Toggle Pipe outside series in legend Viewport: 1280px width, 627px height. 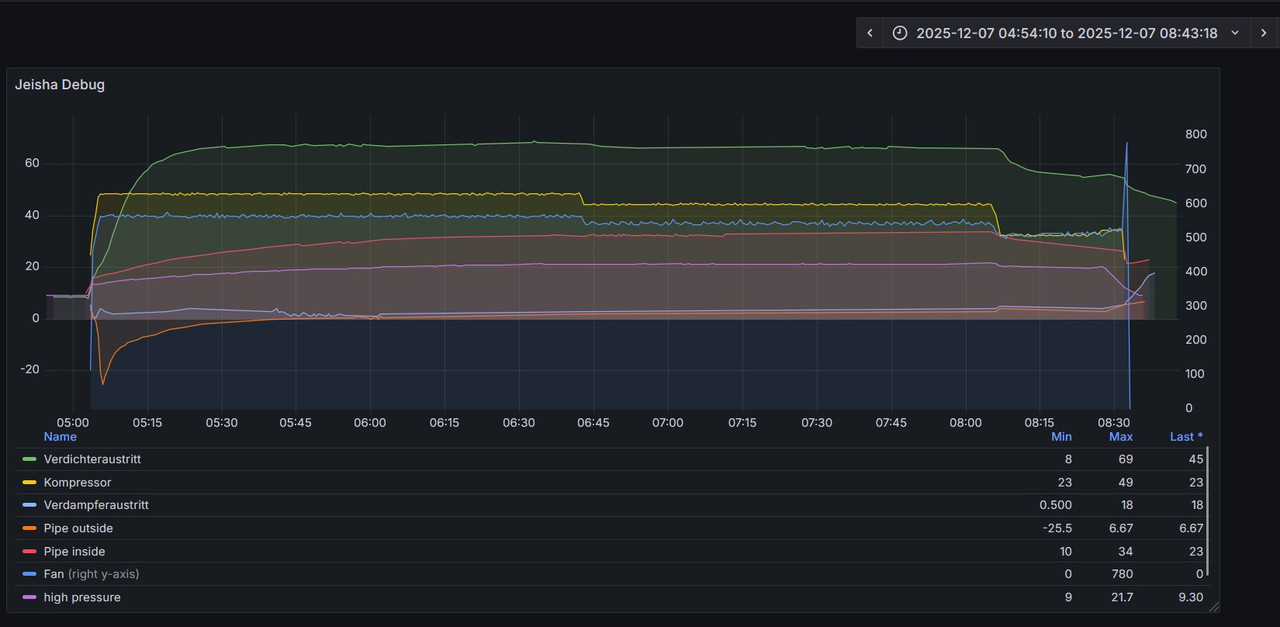tap(78, 529)
